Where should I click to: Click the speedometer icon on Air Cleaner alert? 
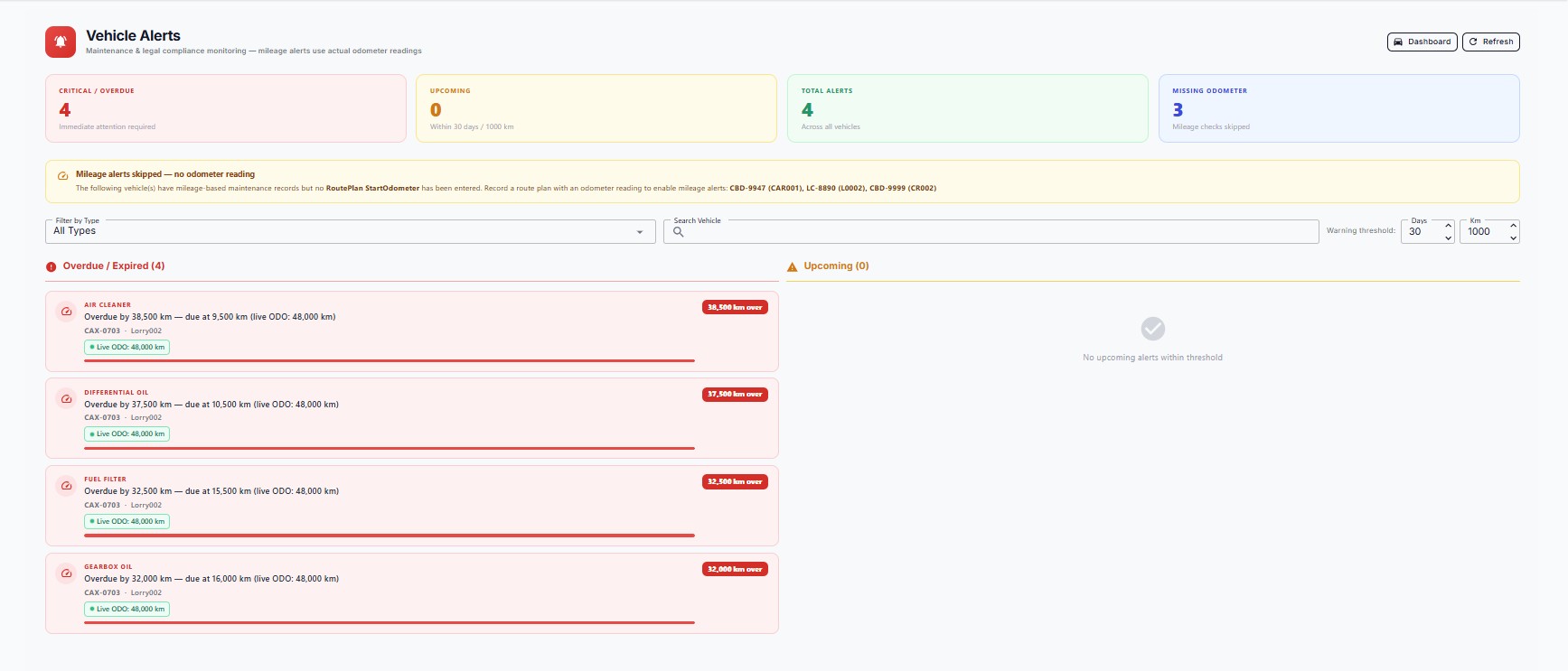click(x=66, y=312)
